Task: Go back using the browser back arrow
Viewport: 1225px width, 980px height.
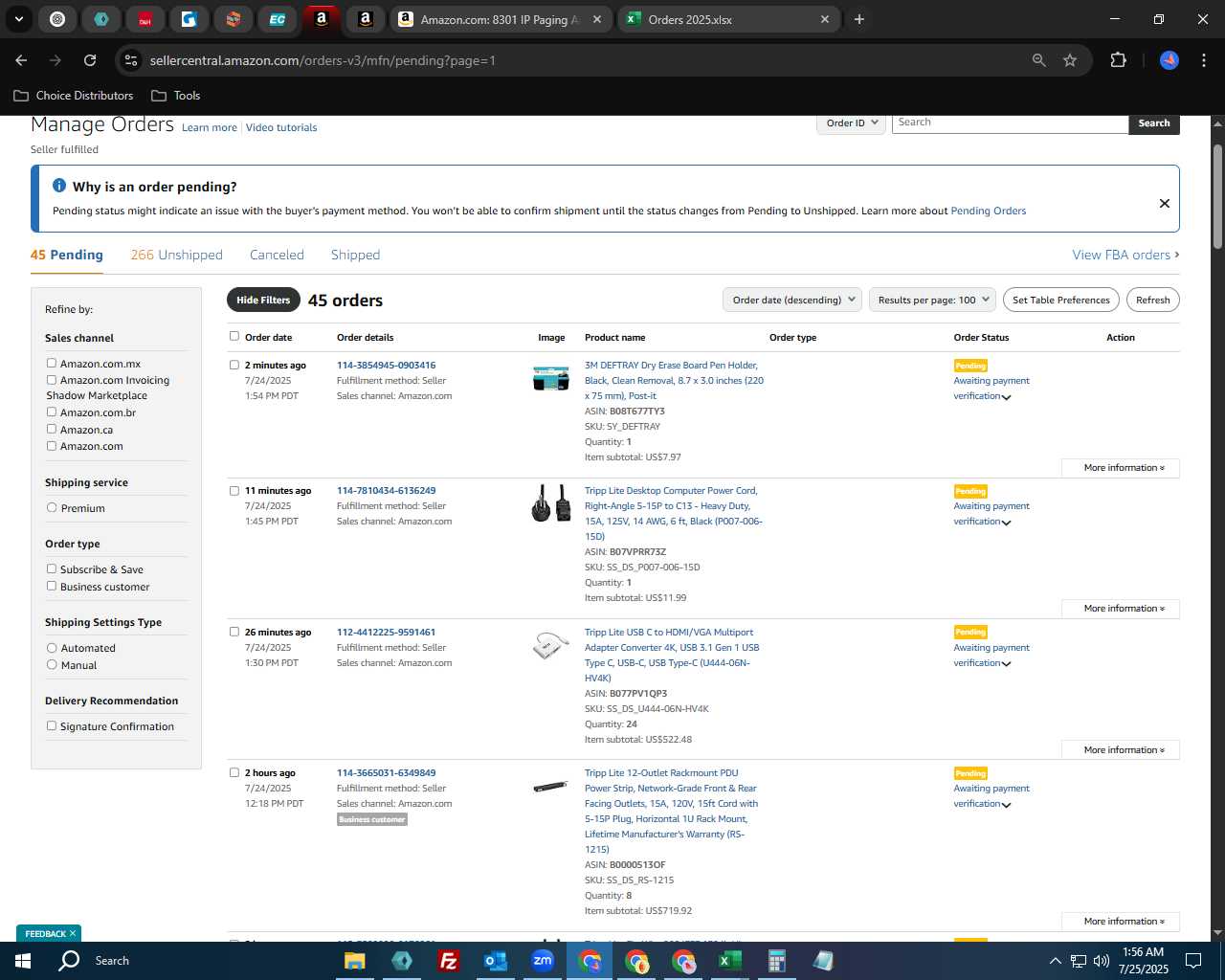Action: 21,60
